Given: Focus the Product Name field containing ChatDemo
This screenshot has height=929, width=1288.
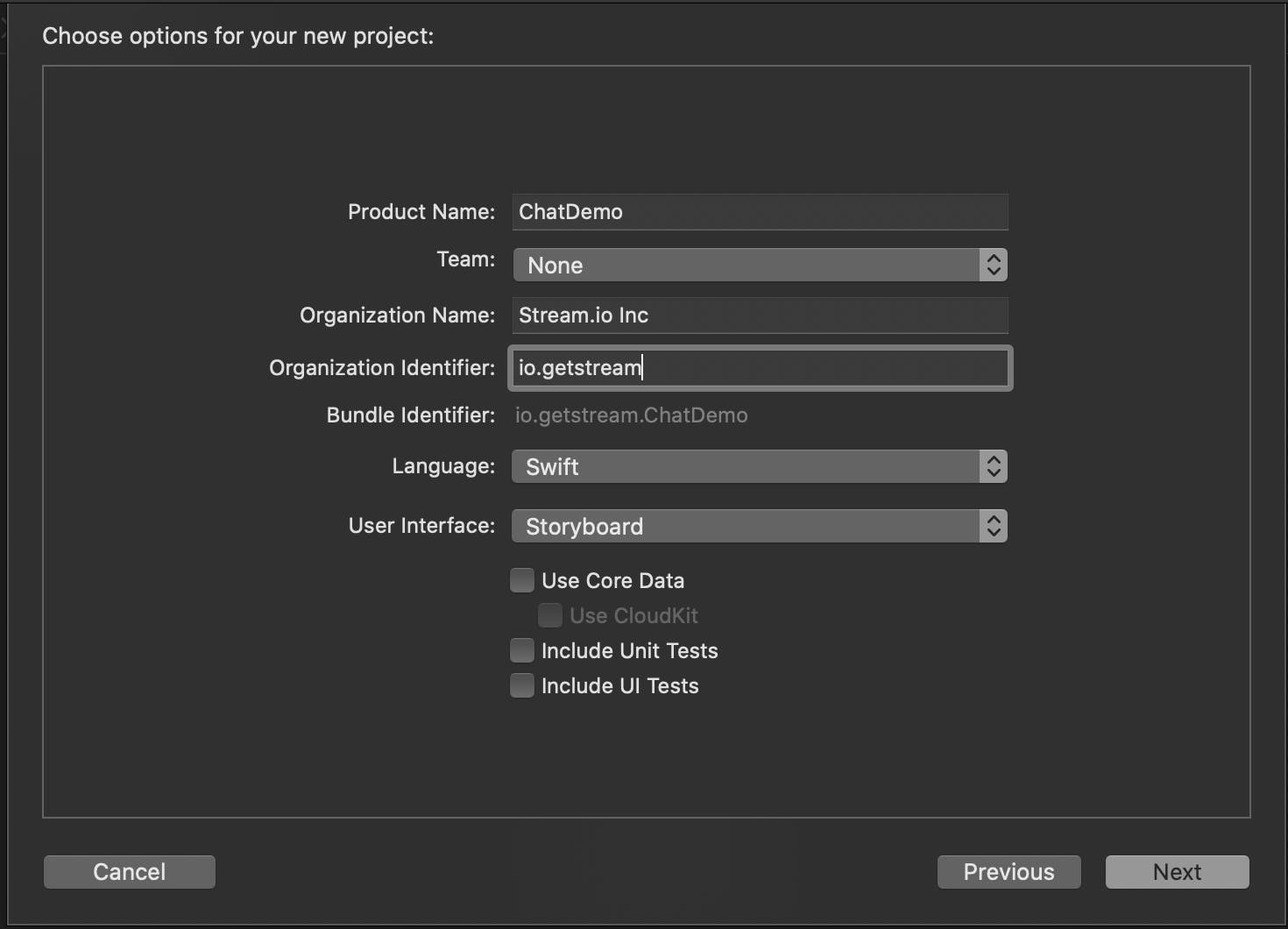Looking at the screenshot, I should [x=760, y=212].
